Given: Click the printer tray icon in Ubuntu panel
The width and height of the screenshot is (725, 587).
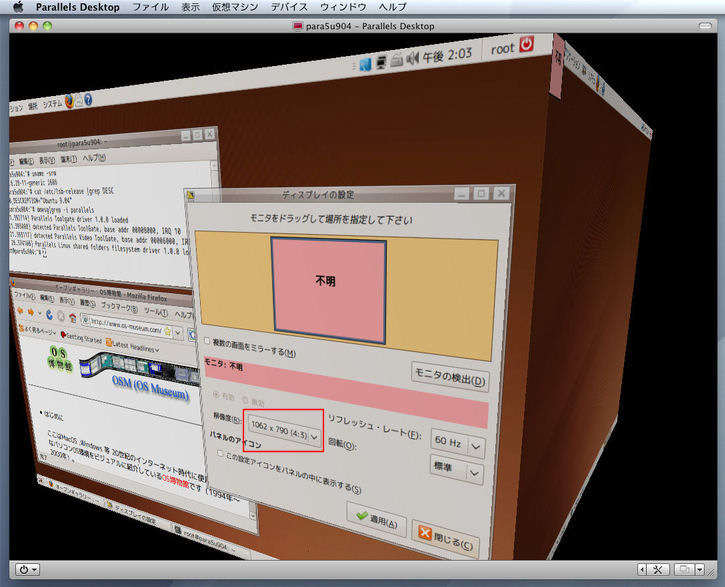Looking at the screenshot, I should [x=397, y=61].
